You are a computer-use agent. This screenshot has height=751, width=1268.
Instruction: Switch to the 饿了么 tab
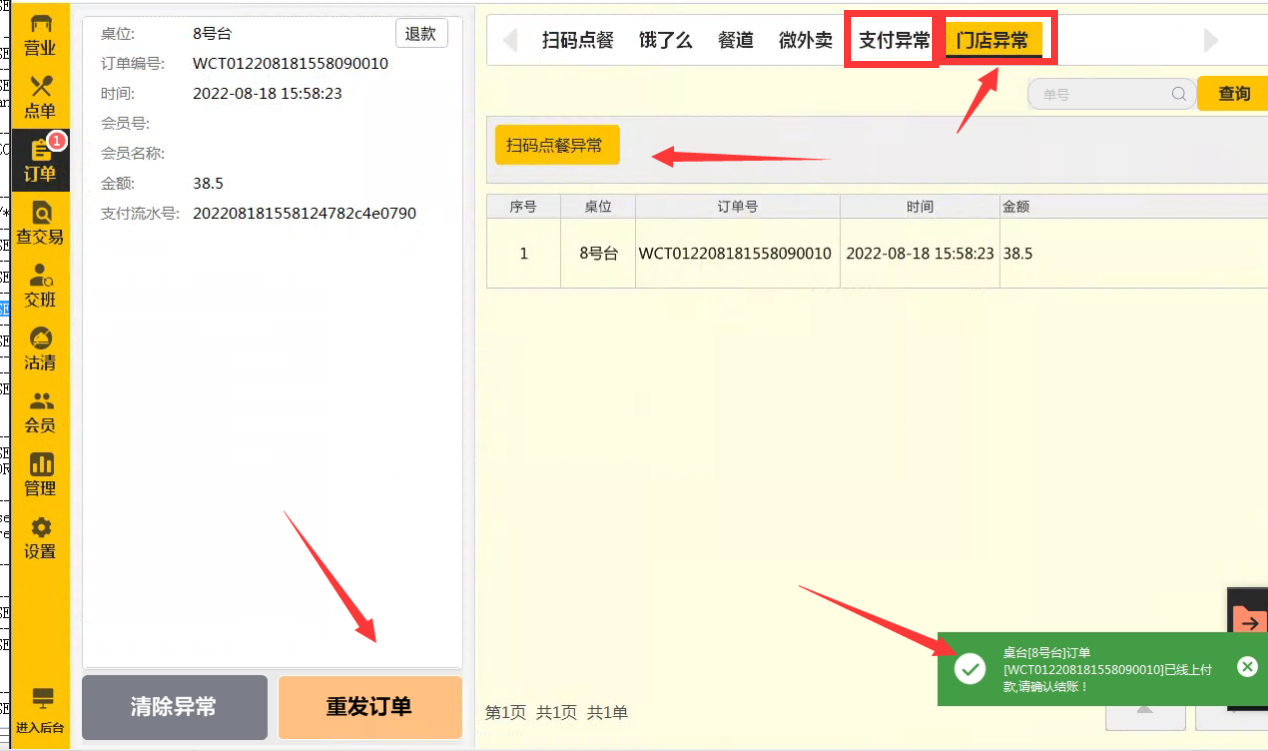click(666, 41)
